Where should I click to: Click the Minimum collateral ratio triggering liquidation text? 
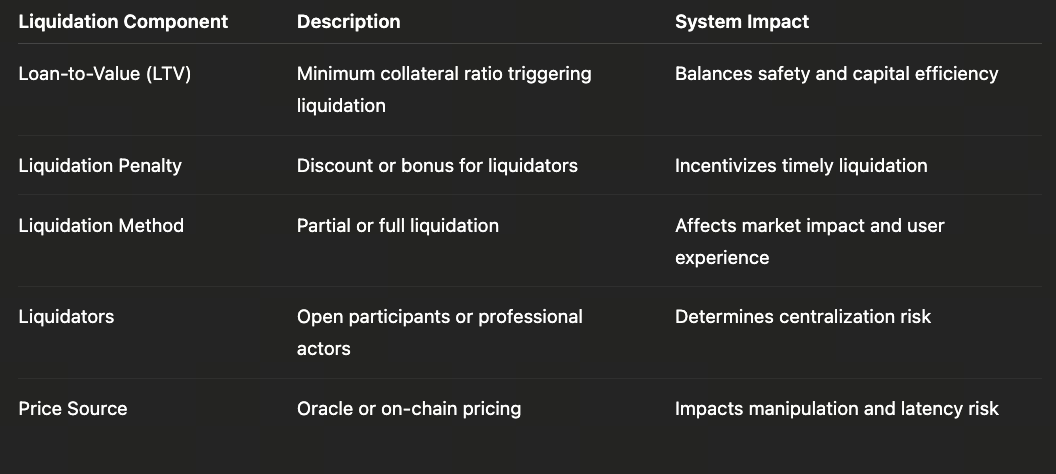[x=443, y=89]
